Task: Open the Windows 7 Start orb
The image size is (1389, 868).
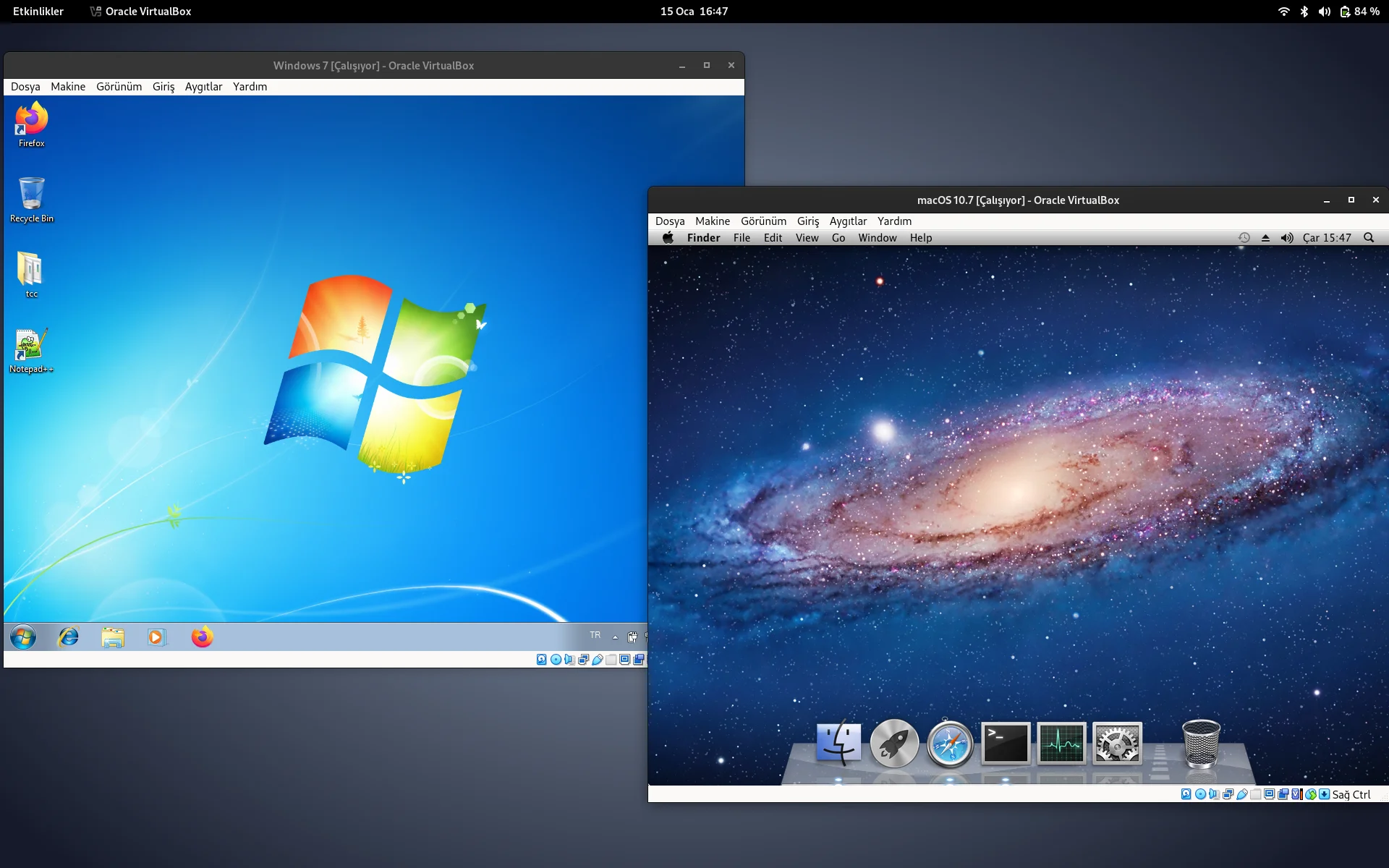Action: (23, 637)
